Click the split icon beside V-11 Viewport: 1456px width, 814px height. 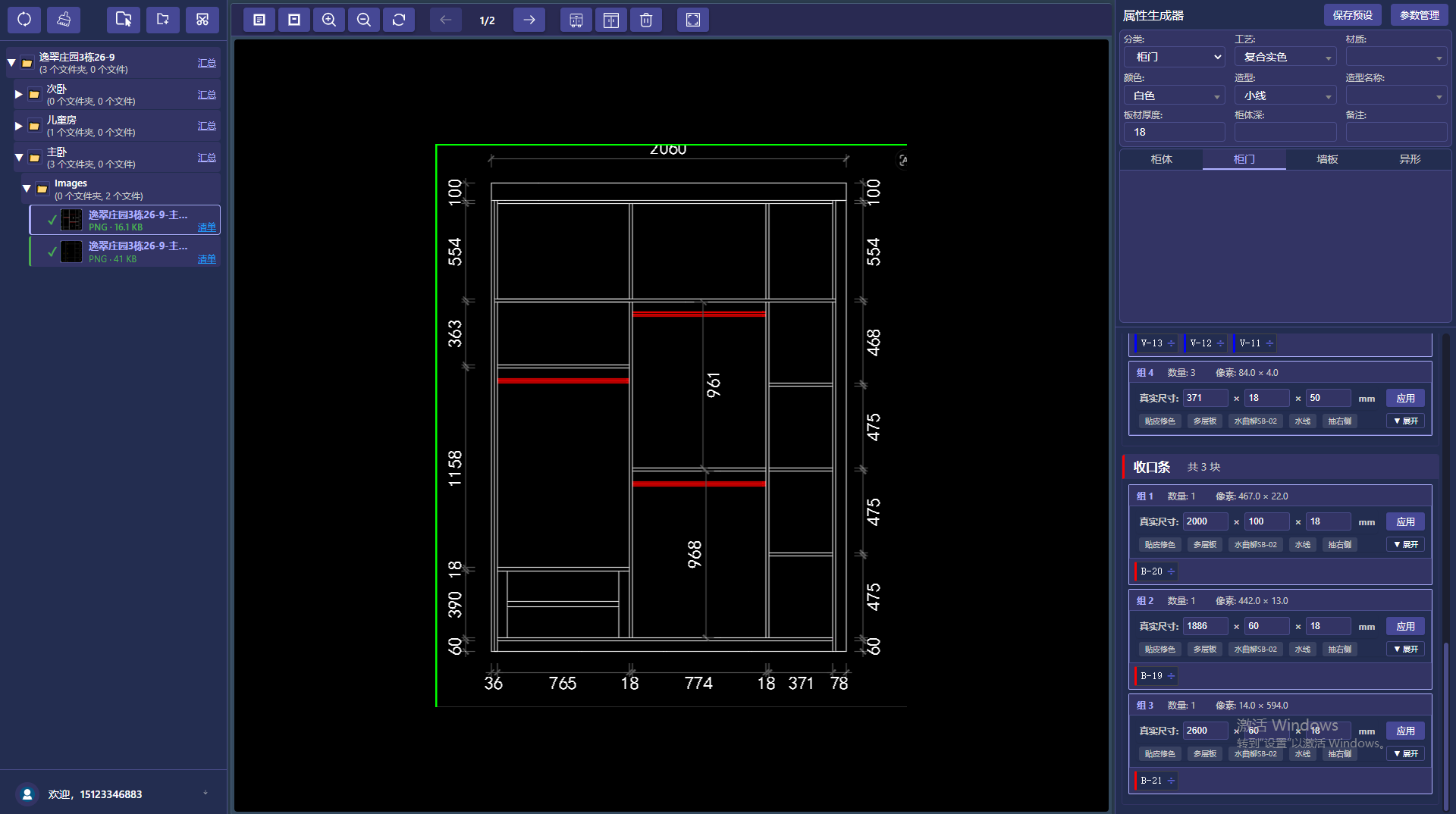[1269, 343]
